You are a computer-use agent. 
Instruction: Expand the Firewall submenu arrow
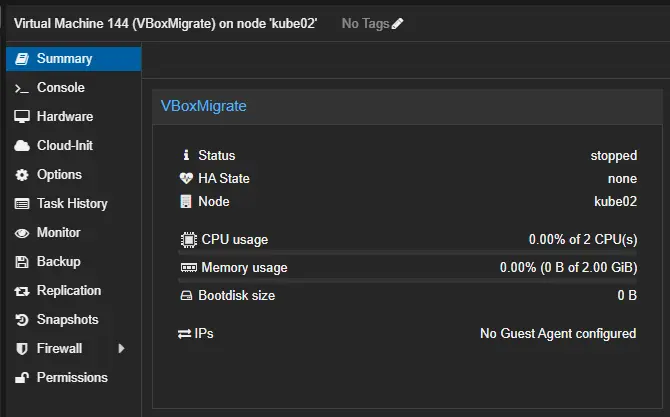[121, 349]
